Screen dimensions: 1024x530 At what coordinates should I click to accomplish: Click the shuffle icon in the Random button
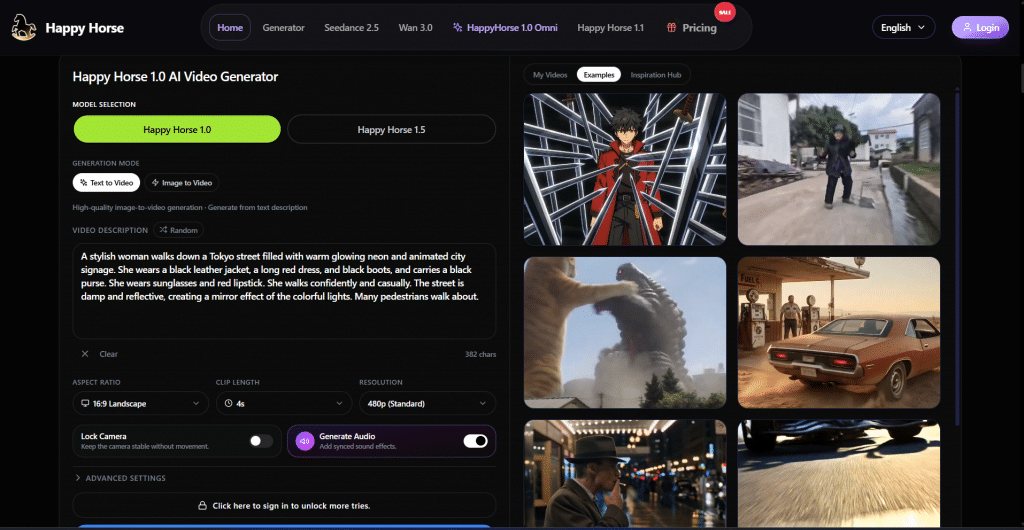click(x=163, y=230)
